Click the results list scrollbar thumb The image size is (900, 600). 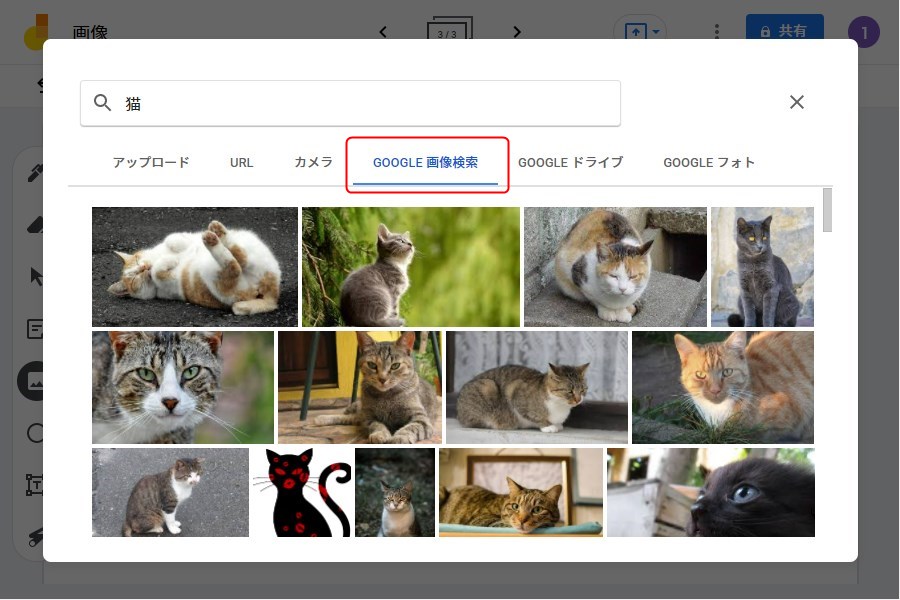[827, 210]
